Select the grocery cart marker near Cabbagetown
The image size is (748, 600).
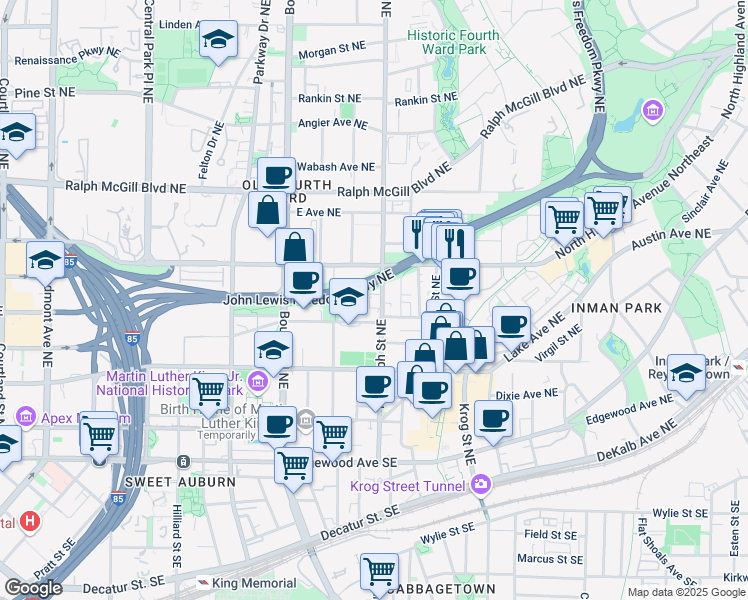[380, 573]
